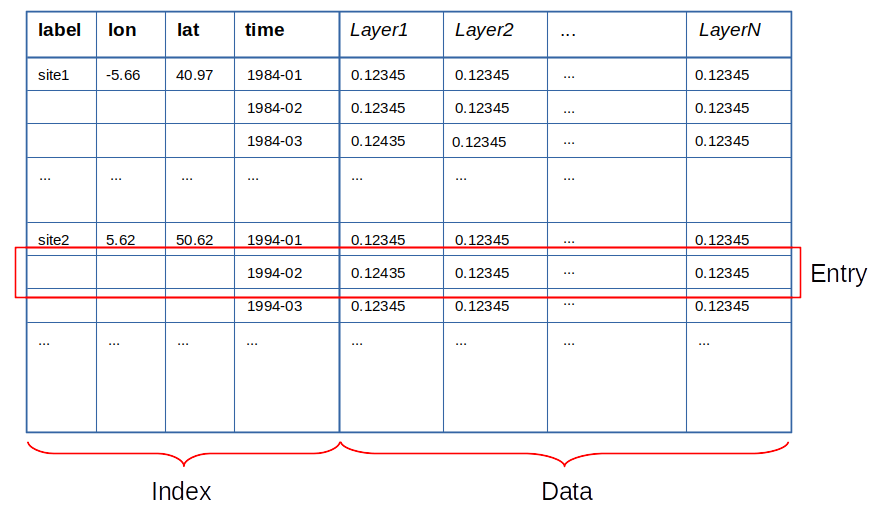The height and width of the screenshot is (509, 883).
Task: Select the "Layer1" column header
Action: 378,30
